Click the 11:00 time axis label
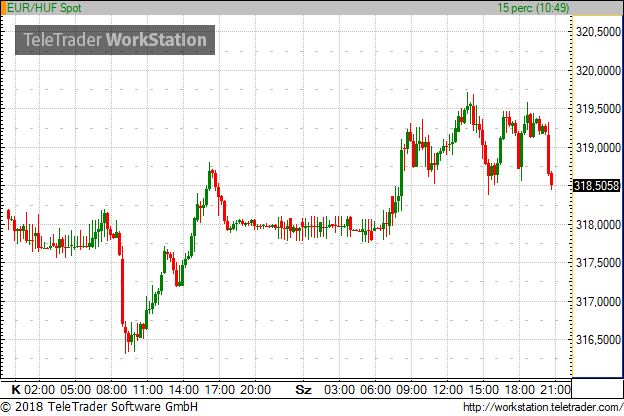This screenshot has width=624, height=416. pos(147,389)
